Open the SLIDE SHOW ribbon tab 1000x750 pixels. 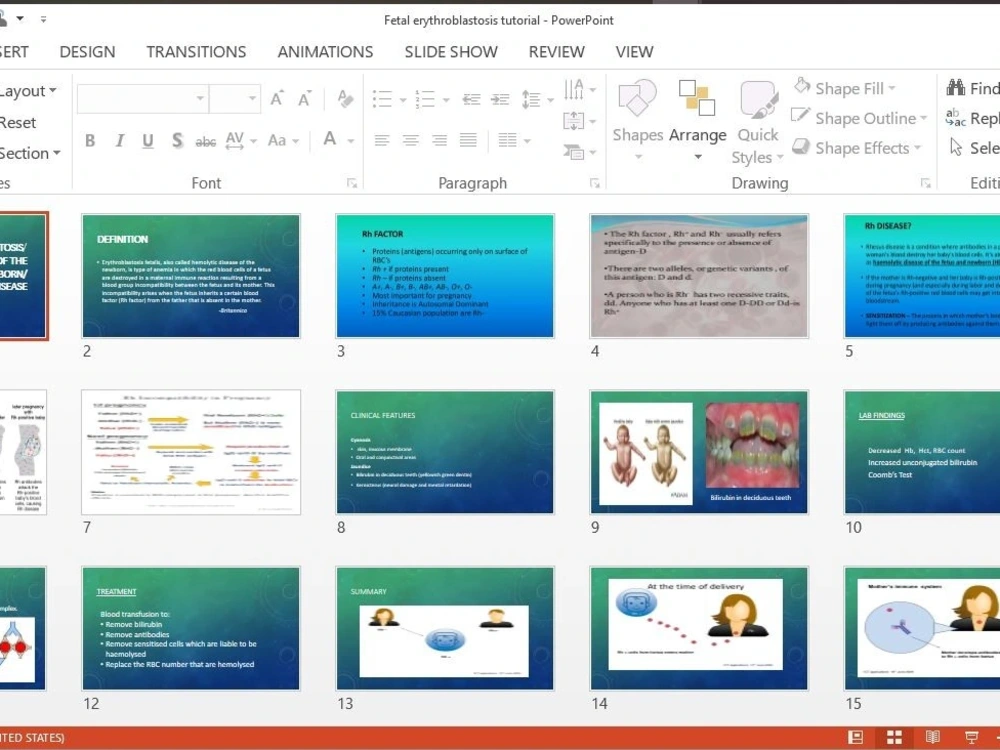(x=450, y=51)
